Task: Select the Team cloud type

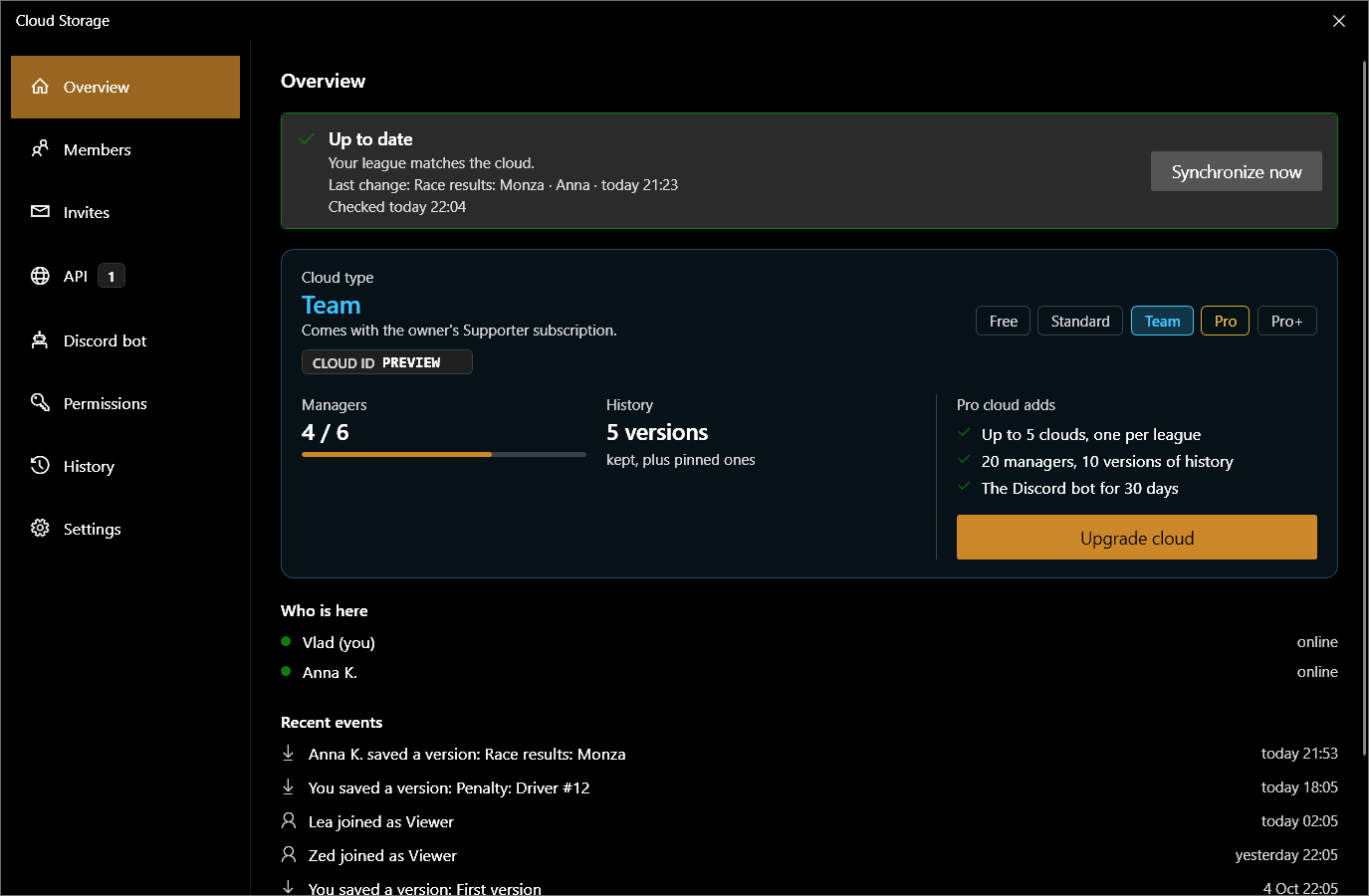Action: click(x=1162, y=321)
